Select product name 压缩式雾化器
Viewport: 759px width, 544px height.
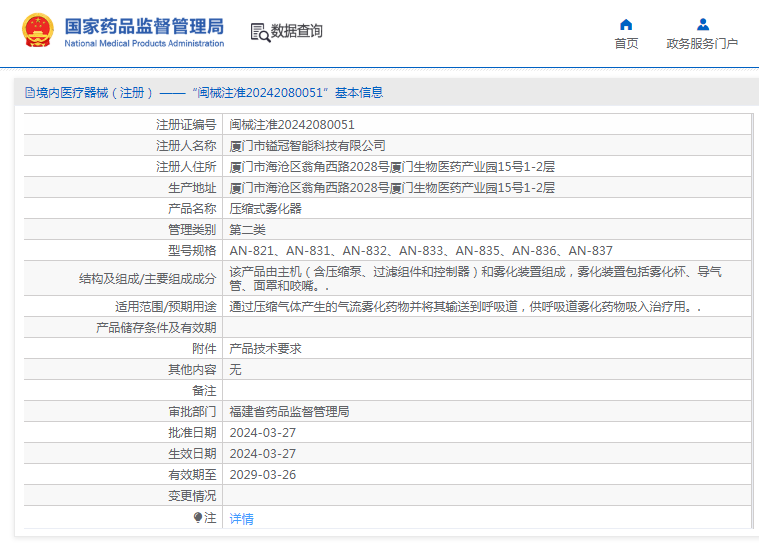point(265,209)
